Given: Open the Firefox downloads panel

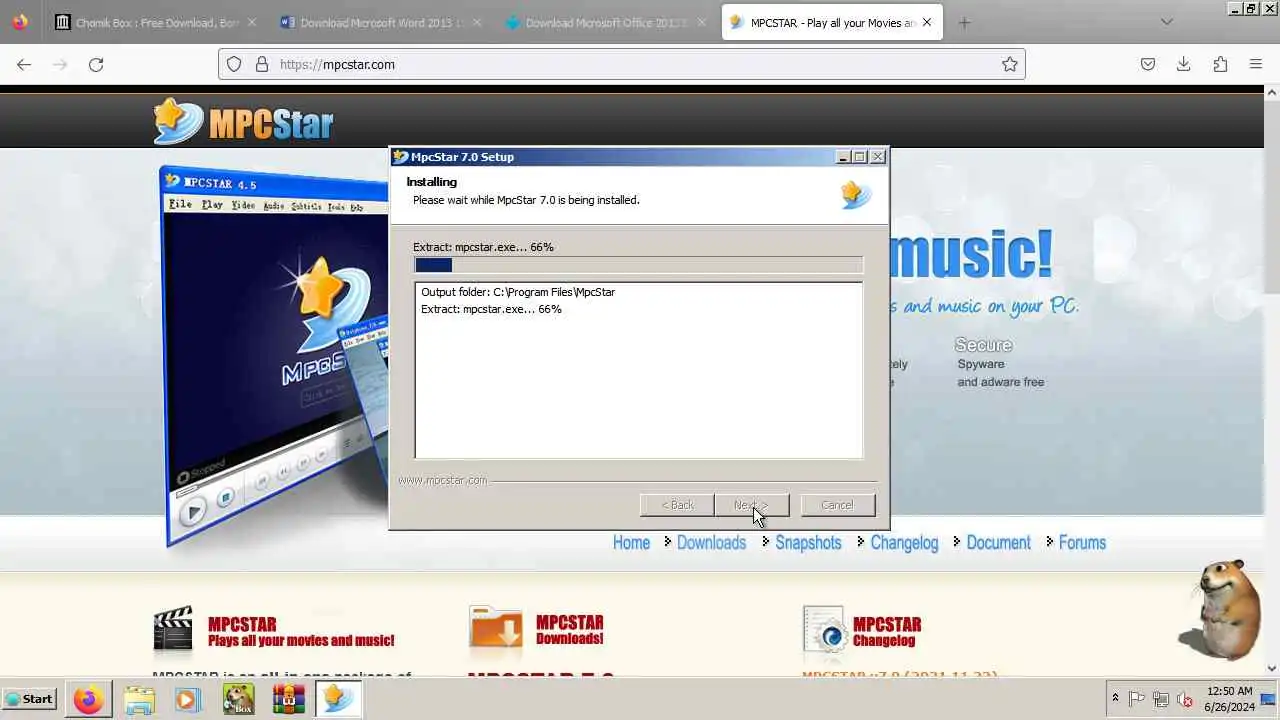Looking at the screenshot, I should [1184, 64].
